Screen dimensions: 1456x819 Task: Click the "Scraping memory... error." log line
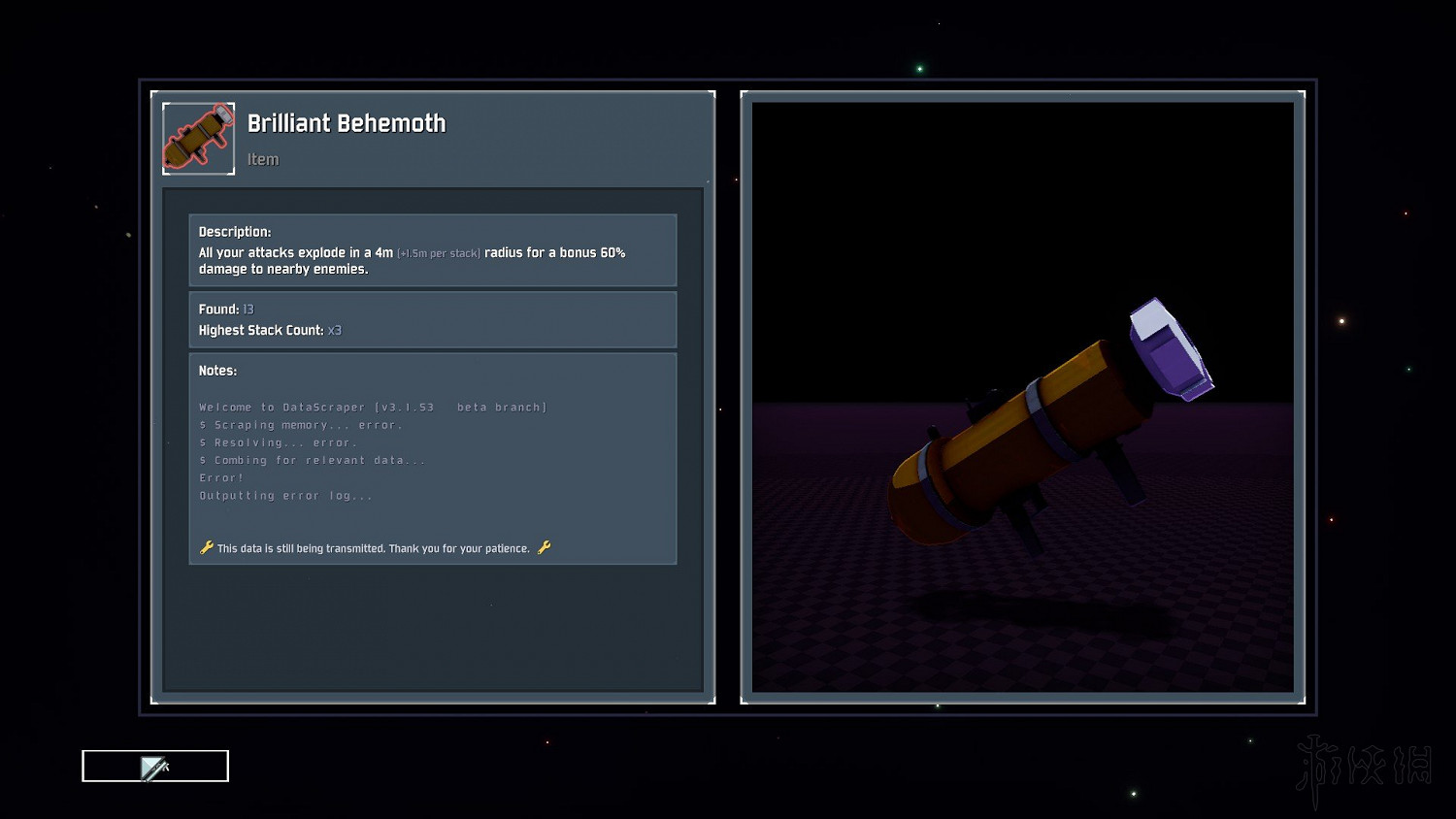(301, 425)
